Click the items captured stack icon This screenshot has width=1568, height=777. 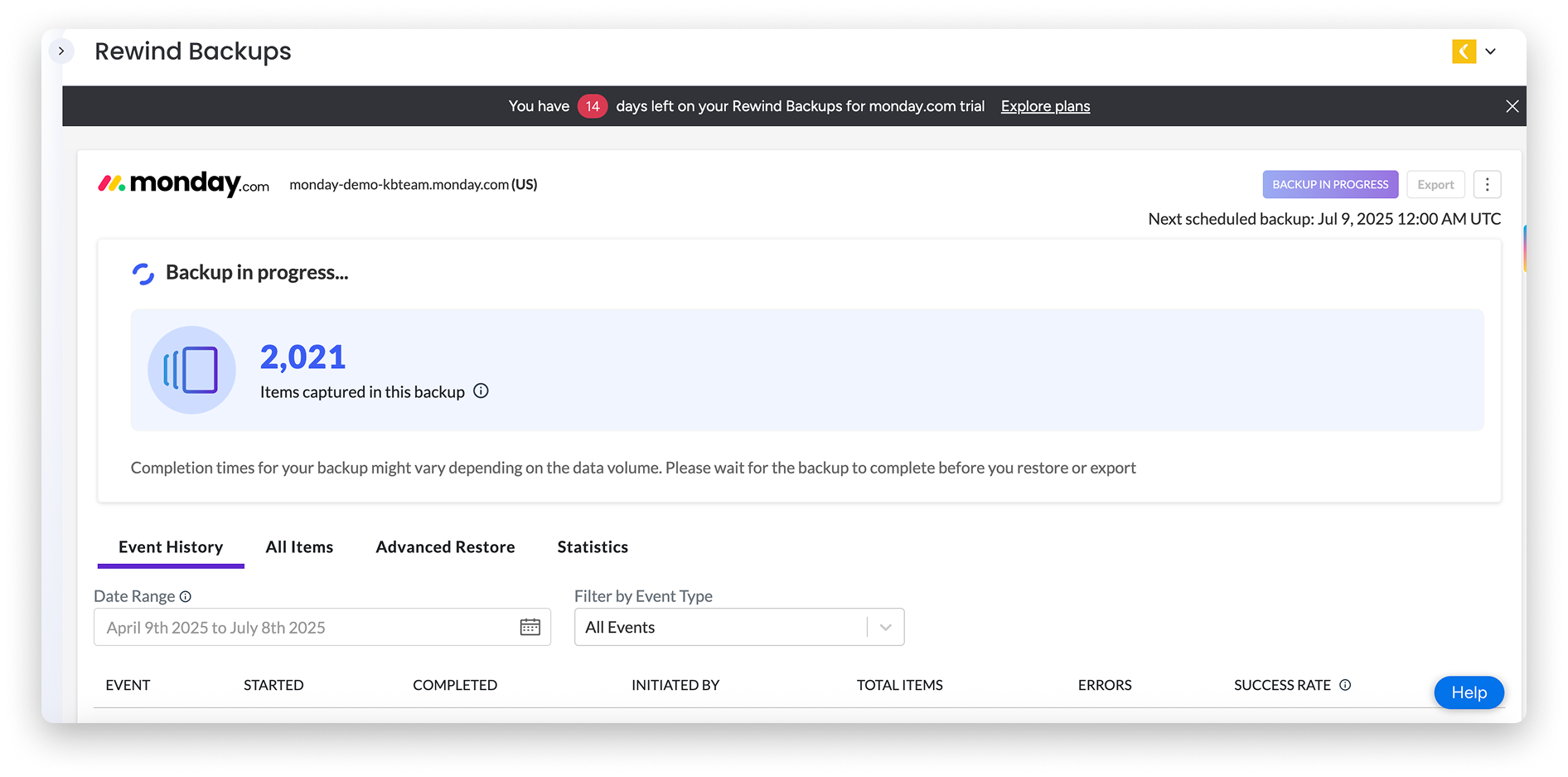pos(191,370)
